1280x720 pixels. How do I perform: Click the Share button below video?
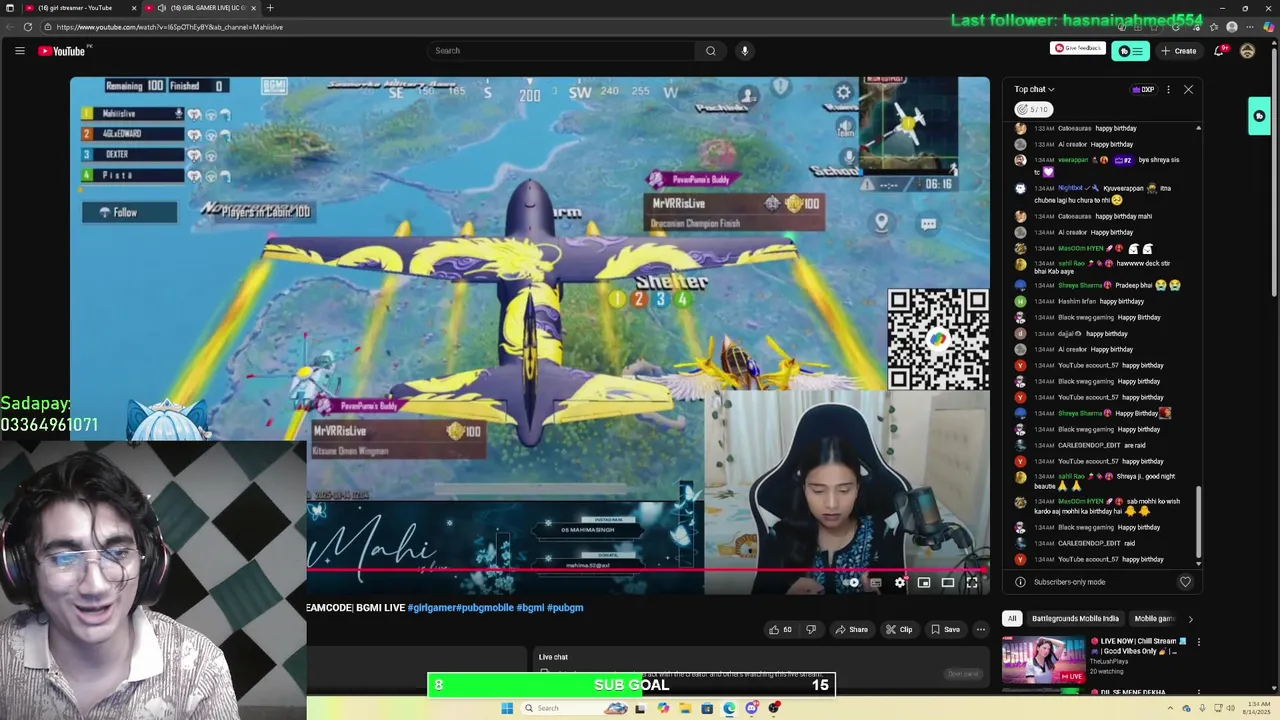point(852,630)
